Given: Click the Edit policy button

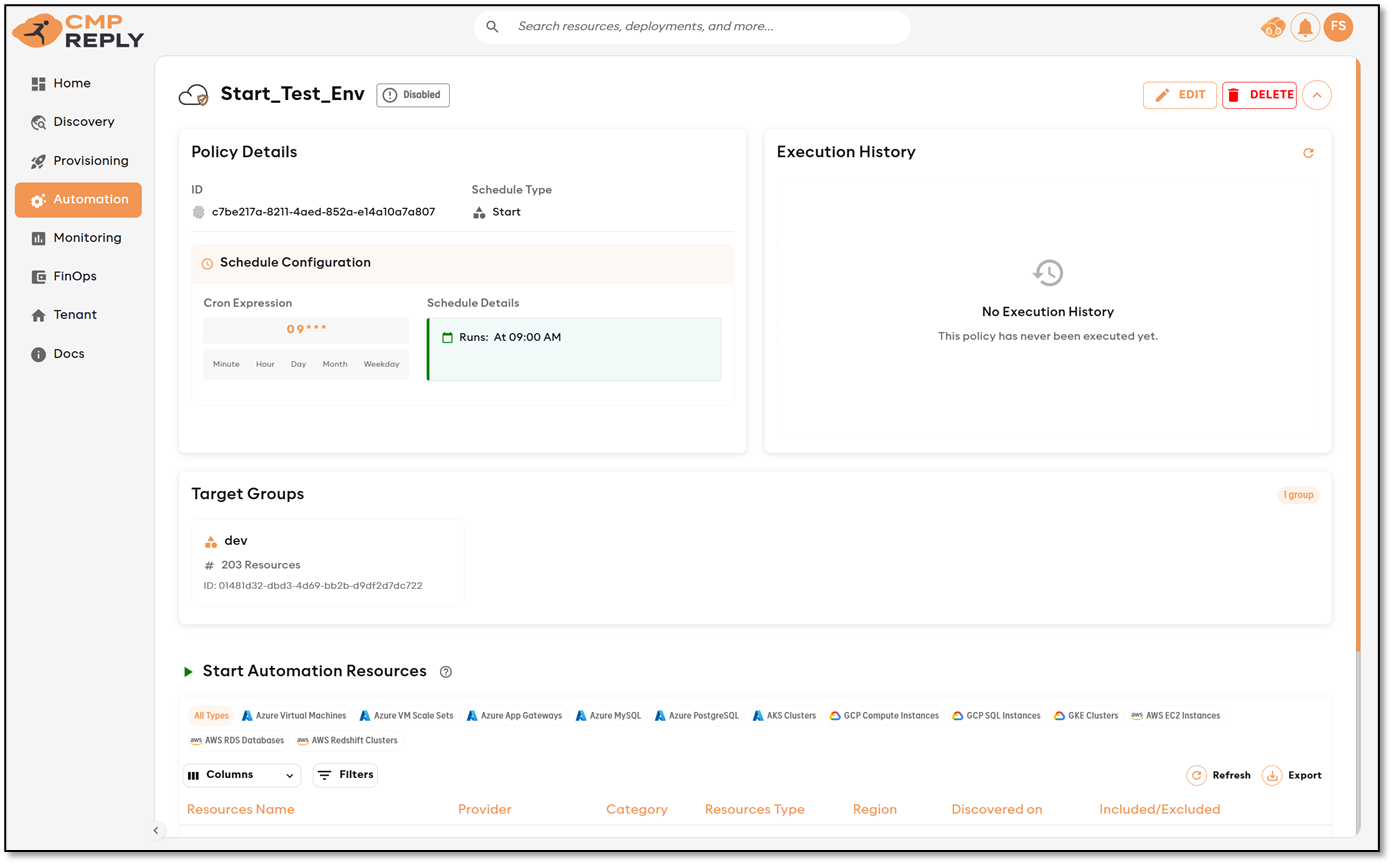Looking at the screenshot, I should (x=1180, y=95).
